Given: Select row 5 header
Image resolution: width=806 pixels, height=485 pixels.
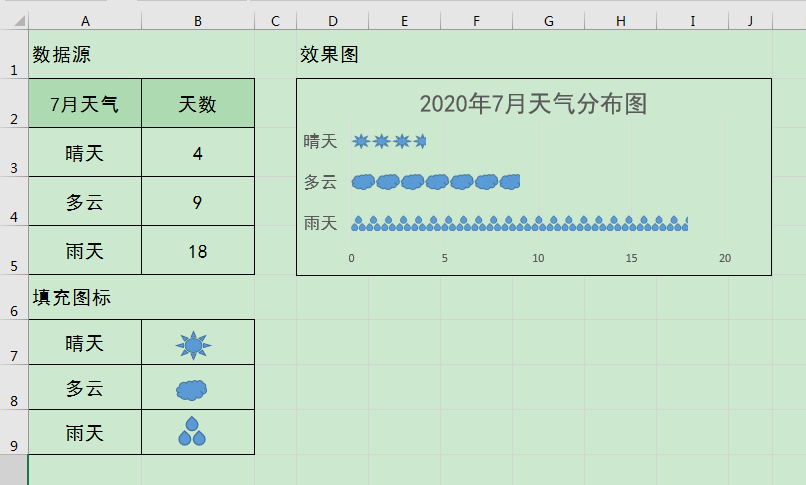Looking at the screenshot, I should [14, 250].
